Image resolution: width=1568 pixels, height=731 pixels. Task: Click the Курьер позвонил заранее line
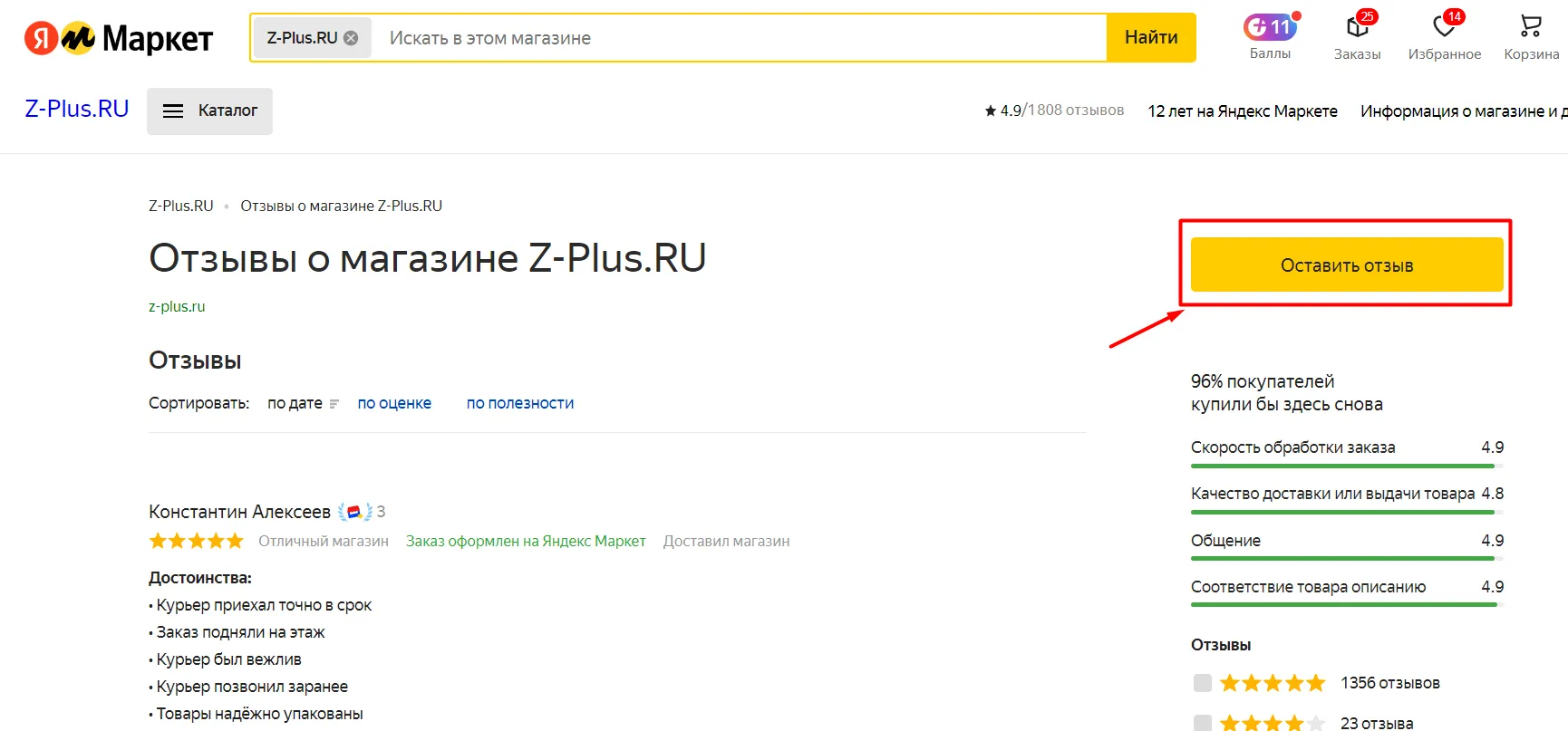click(x=248, y=687)
